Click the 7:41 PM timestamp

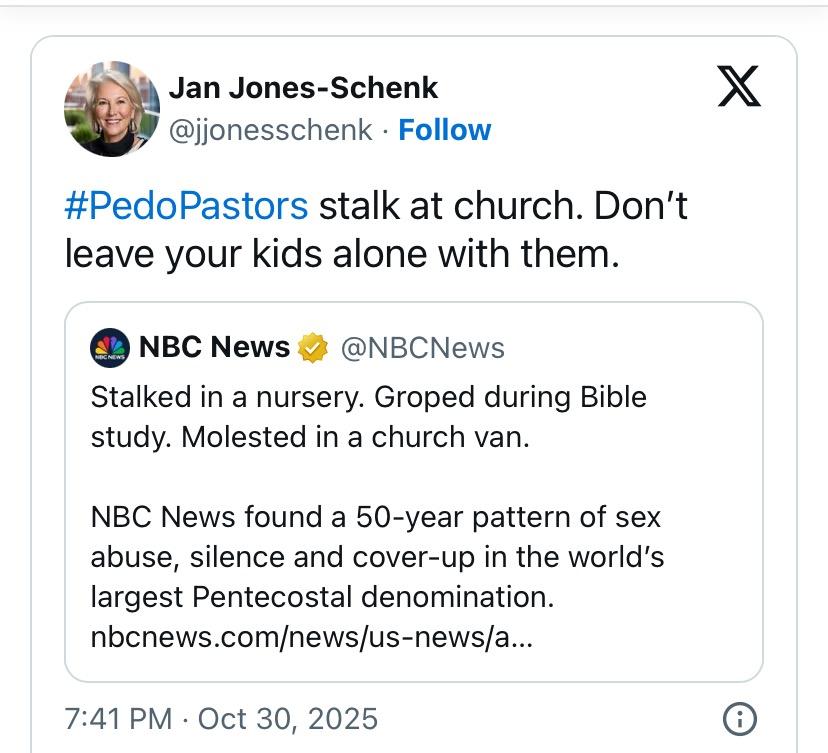coord(115,718)
